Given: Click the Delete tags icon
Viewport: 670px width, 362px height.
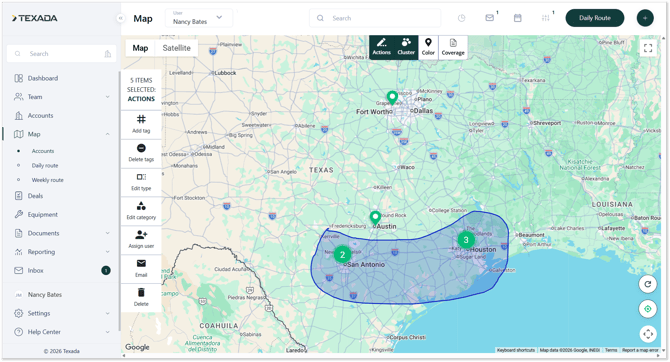Looking at the screenshot, I should click(141, 148).
